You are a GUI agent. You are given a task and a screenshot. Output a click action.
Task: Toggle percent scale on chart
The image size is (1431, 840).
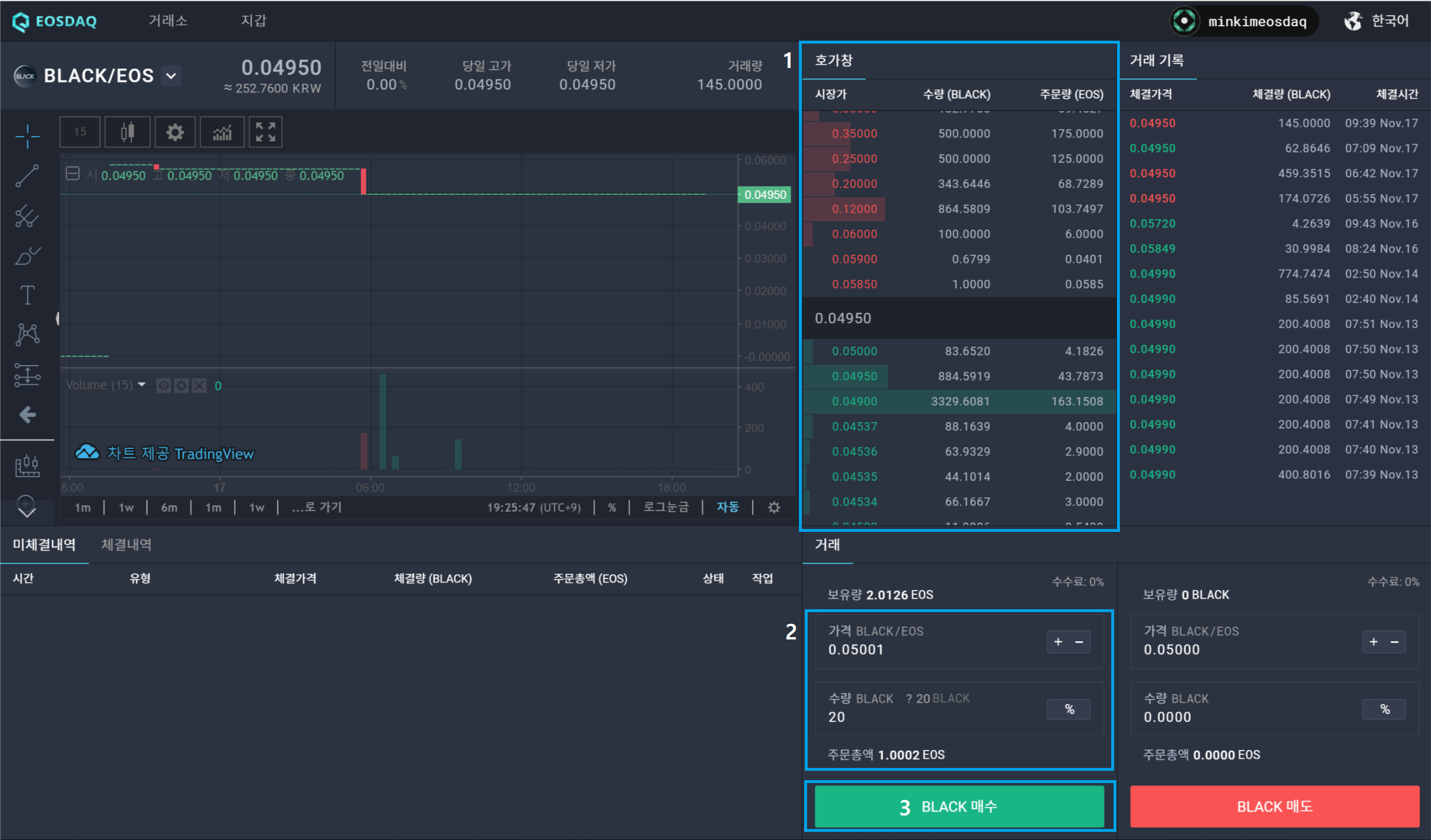click(612, 507)
